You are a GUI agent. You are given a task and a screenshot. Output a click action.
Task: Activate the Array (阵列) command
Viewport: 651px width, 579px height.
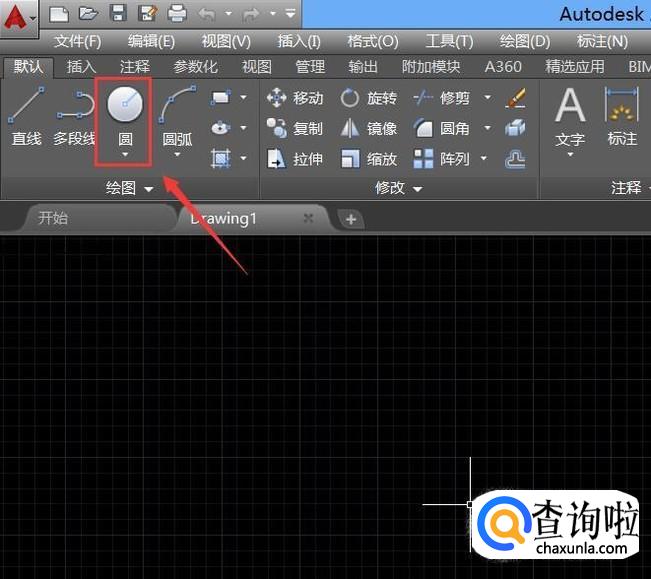coord(442,159)
